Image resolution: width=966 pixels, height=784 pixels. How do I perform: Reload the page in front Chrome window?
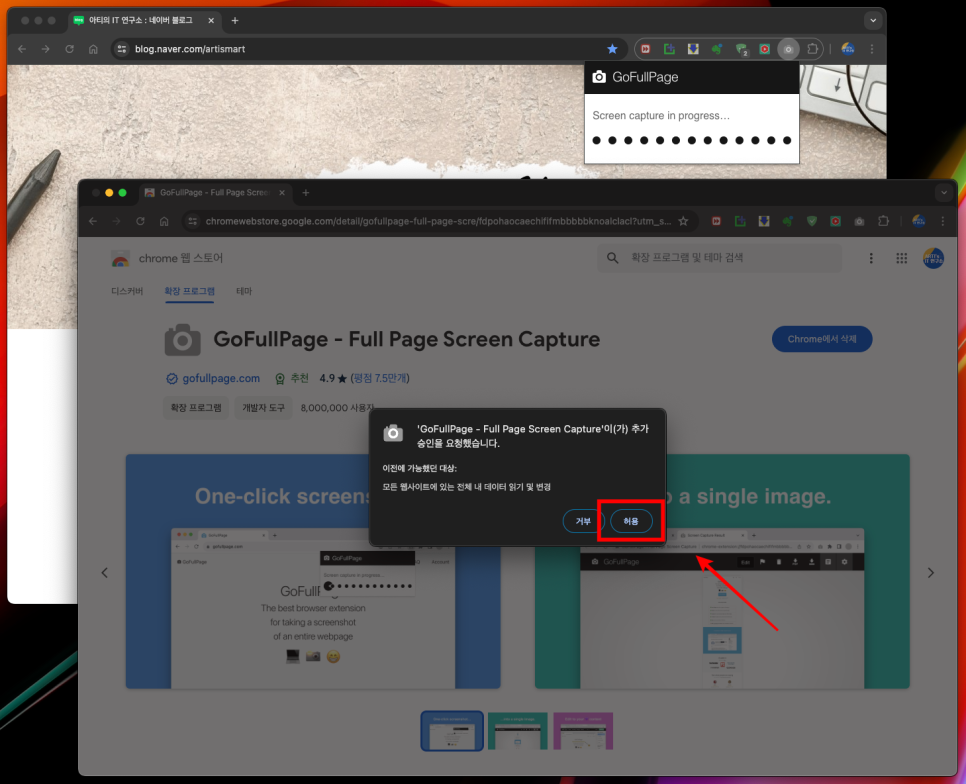click(x=140, y=221)
